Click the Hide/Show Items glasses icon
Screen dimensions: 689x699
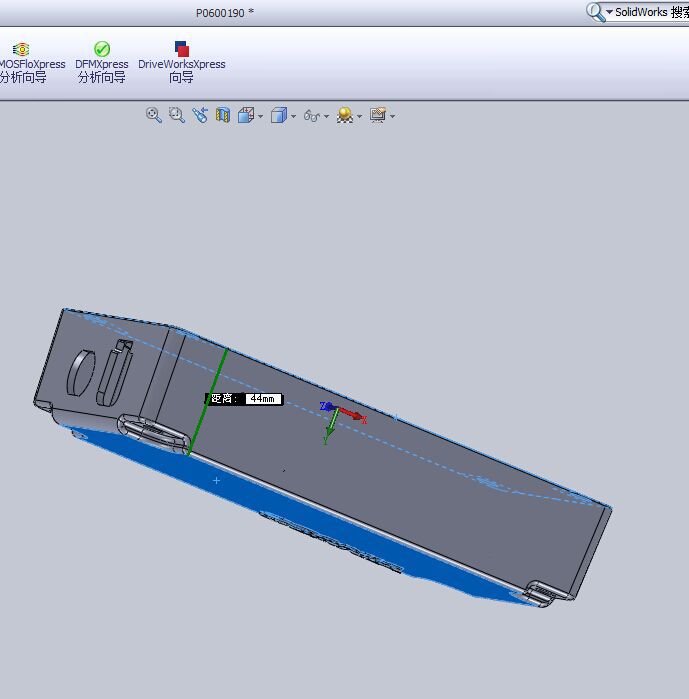pos(311,116)
